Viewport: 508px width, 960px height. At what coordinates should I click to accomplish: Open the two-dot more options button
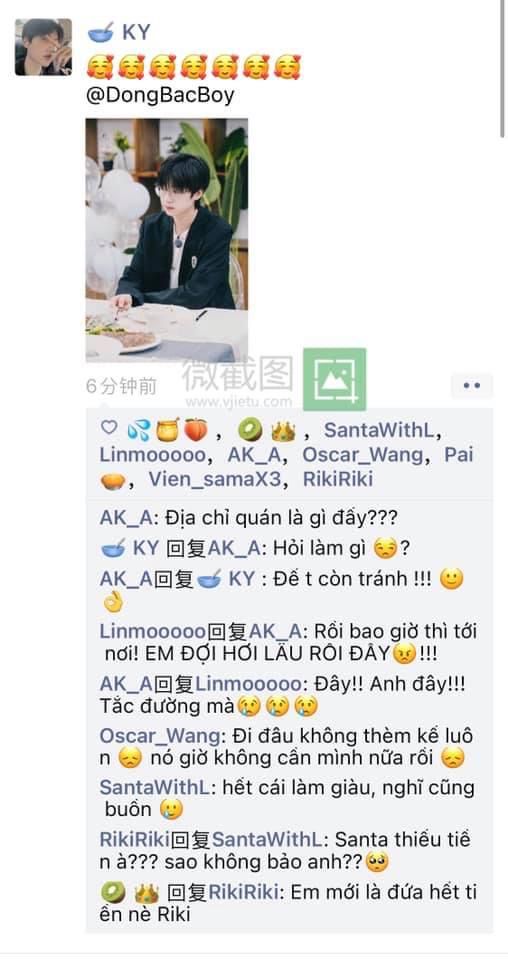472,386
